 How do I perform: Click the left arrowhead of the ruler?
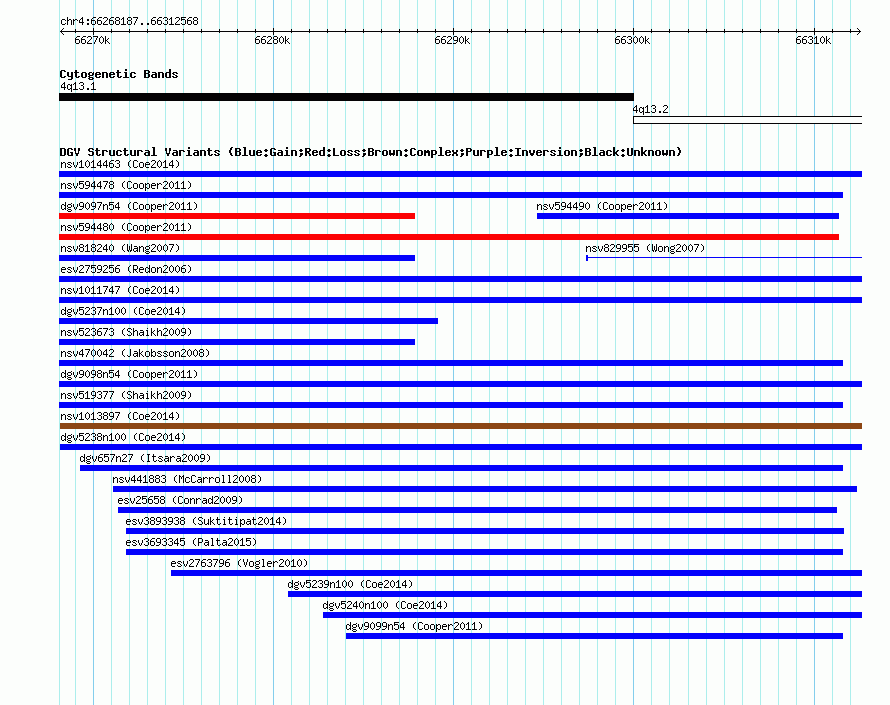tap(62, 31)
